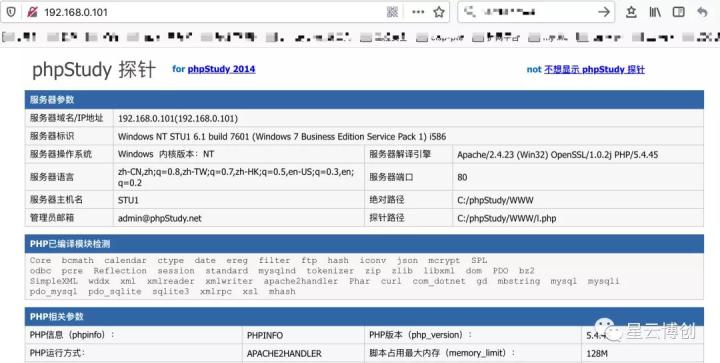Screen dimensions: 720x363
Task: Click the mcrypt module name
Action: (x=444, y=260)
